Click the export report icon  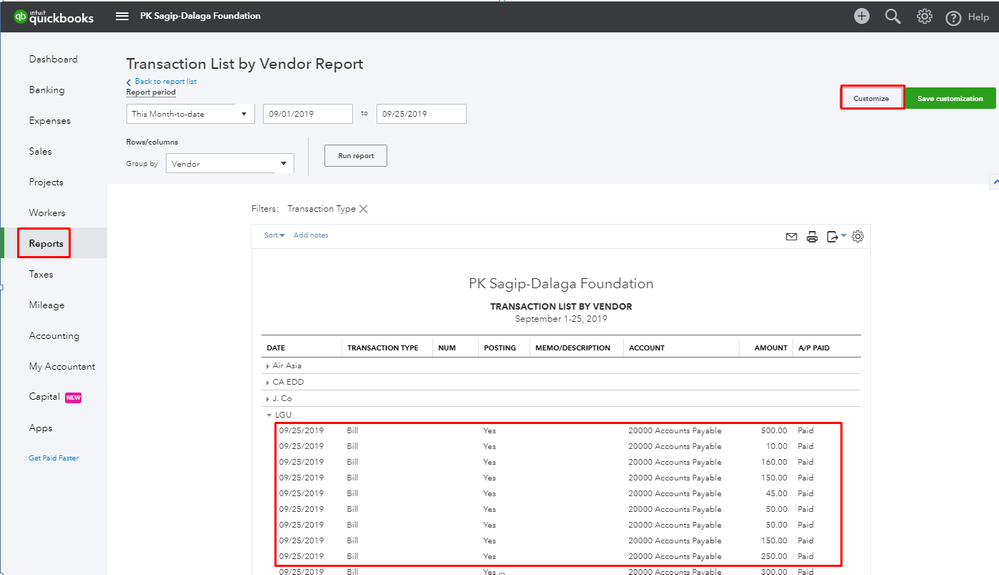(832, 237)
